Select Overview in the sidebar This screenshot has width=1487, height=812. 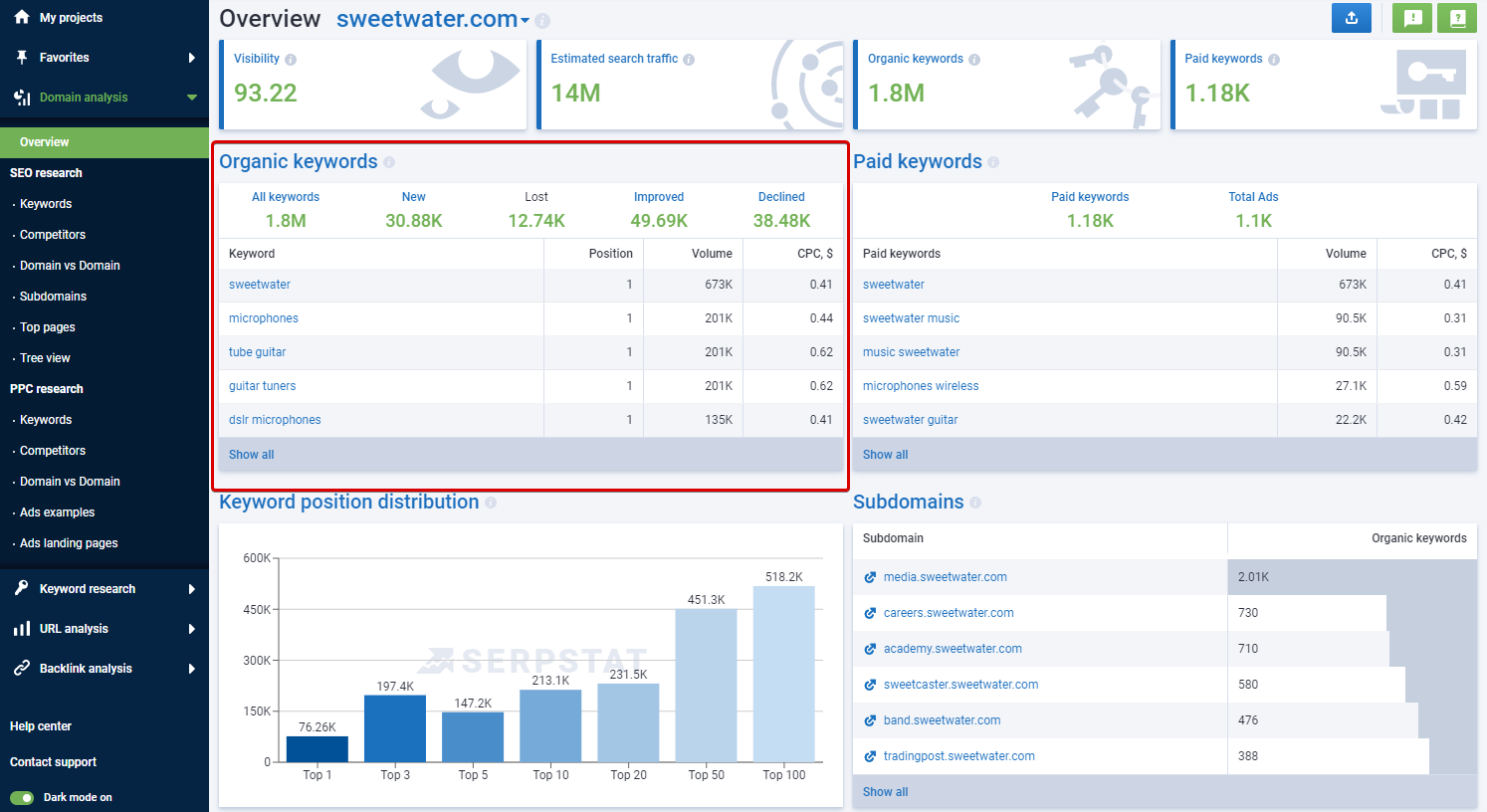click(x=105, y=142)
